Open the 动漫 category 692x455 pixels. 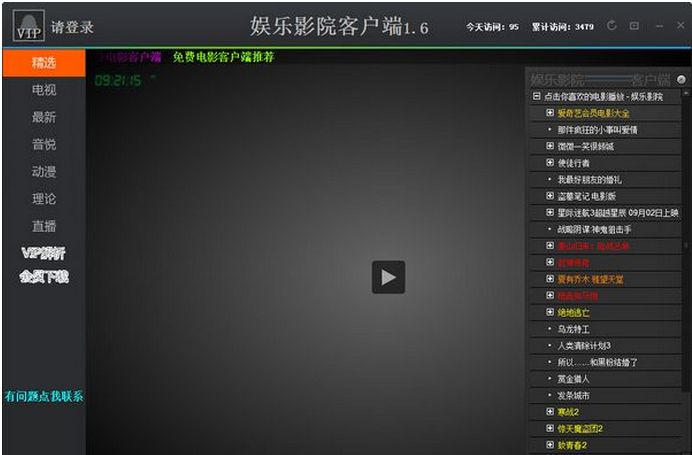click(44, 172)
